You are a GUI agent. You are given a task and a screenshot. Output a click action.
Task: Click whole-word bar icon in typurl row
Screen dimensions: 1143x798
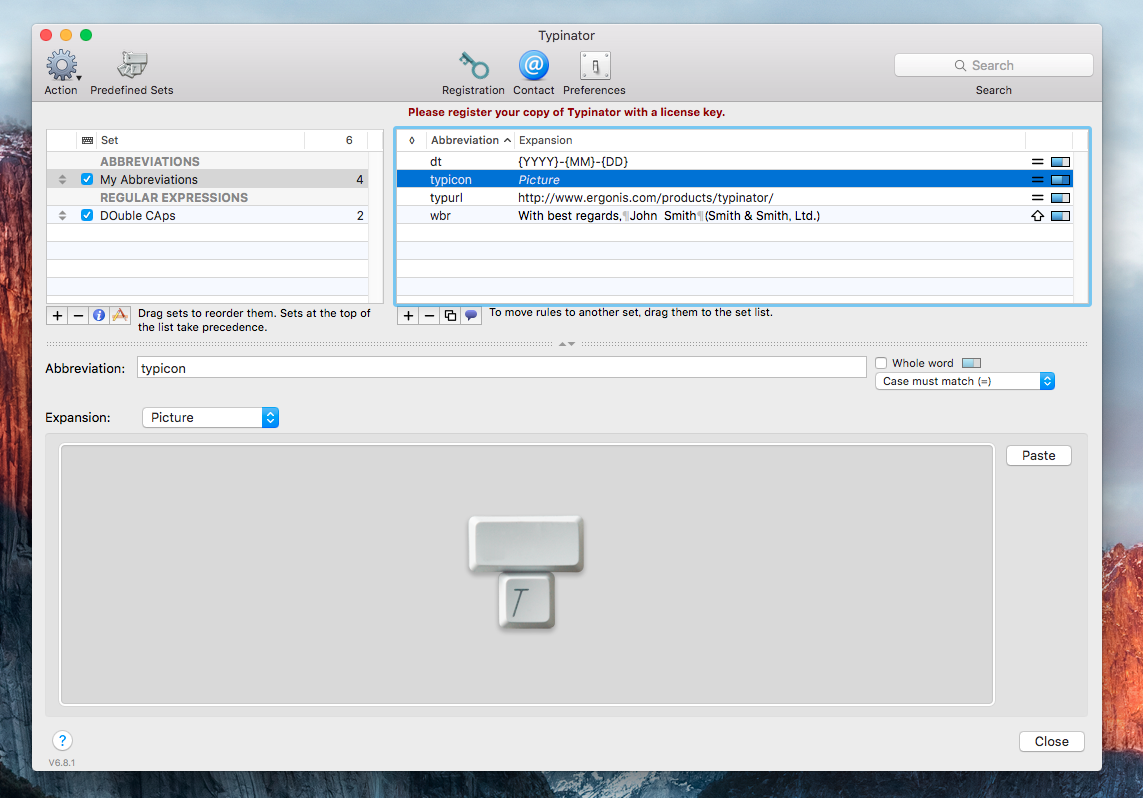[x=1061, y=197]
